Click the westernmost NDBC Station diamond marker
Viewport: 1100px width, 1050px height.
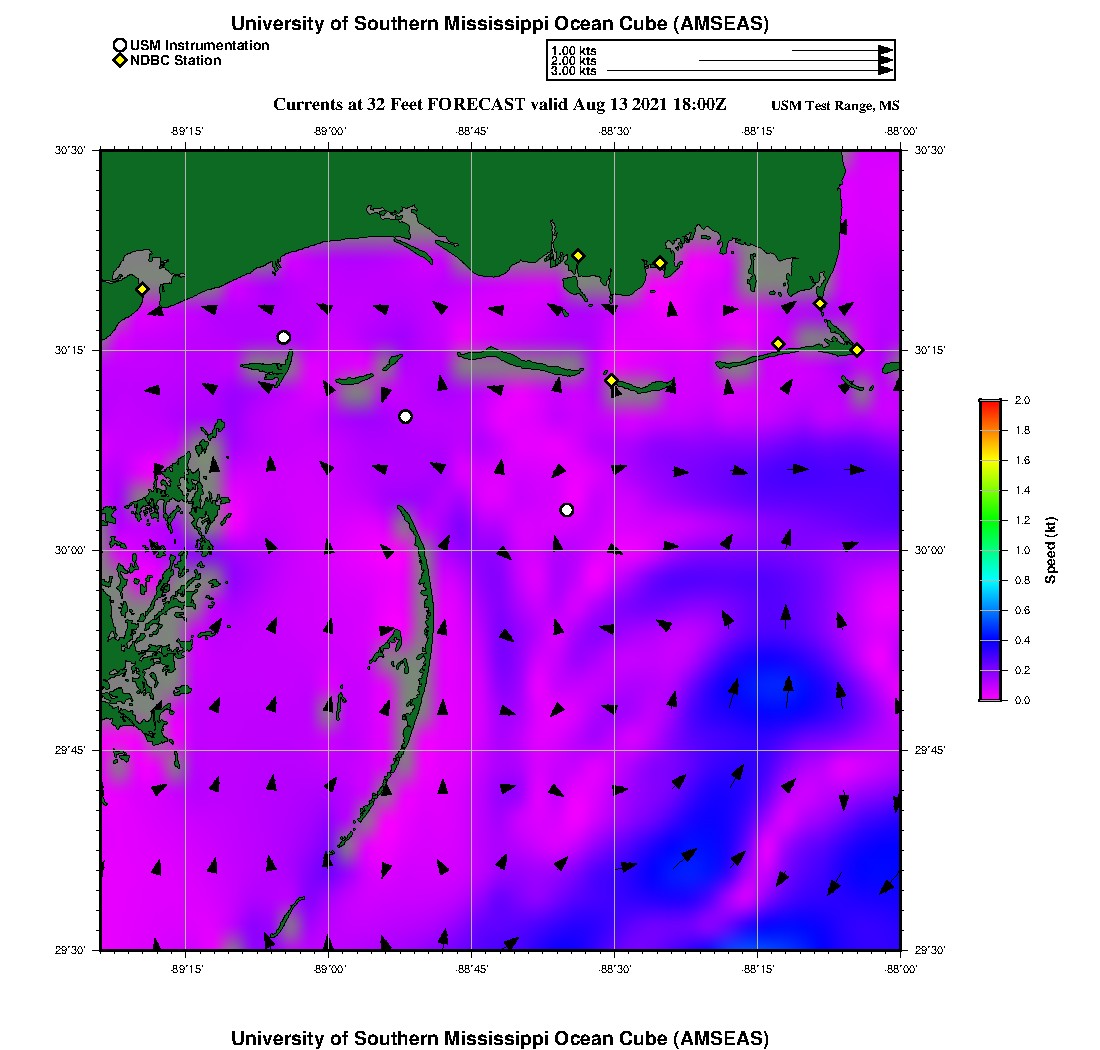click(142, 289)
